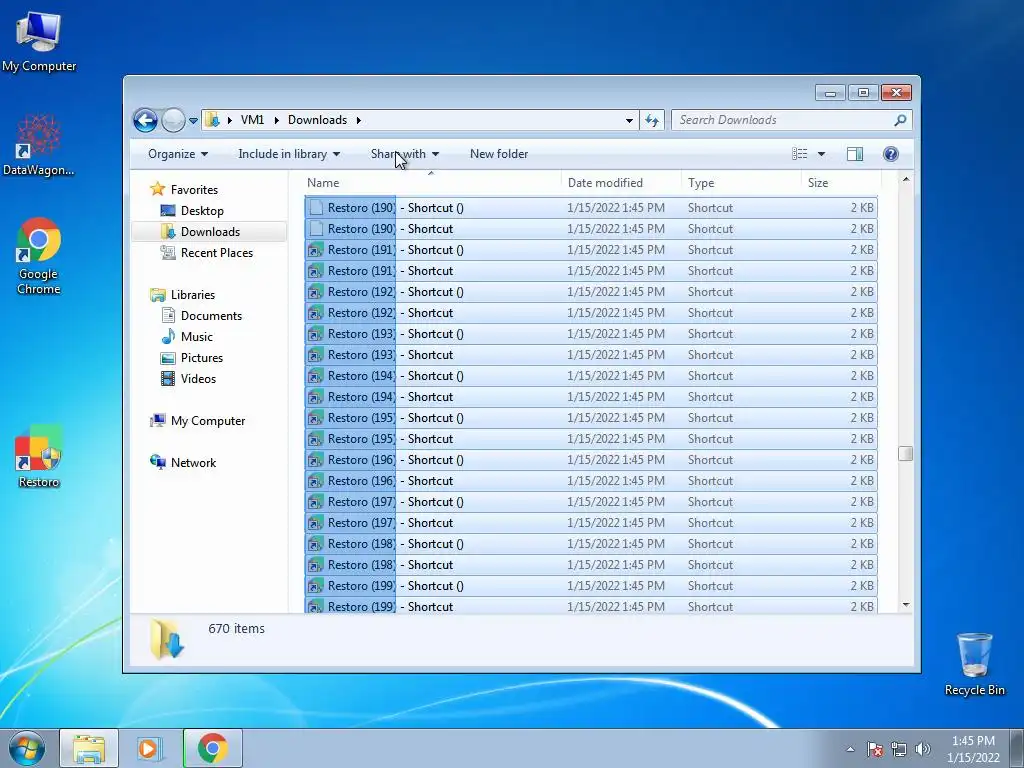Open Include in library dropdown

pyautogui.click(x=289, y=154)
